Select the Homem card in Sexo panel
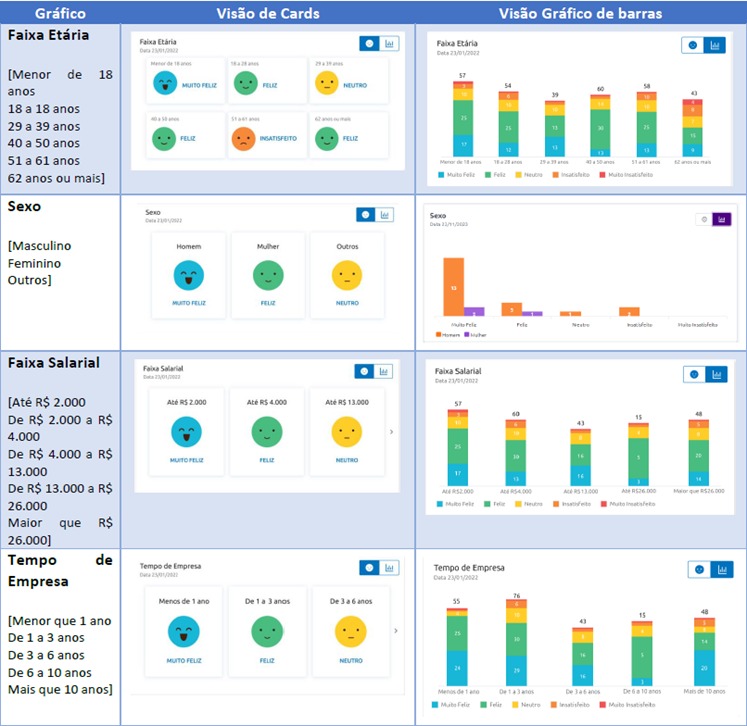The height and width of the screenshot is (726, 747). pos(189,275)
